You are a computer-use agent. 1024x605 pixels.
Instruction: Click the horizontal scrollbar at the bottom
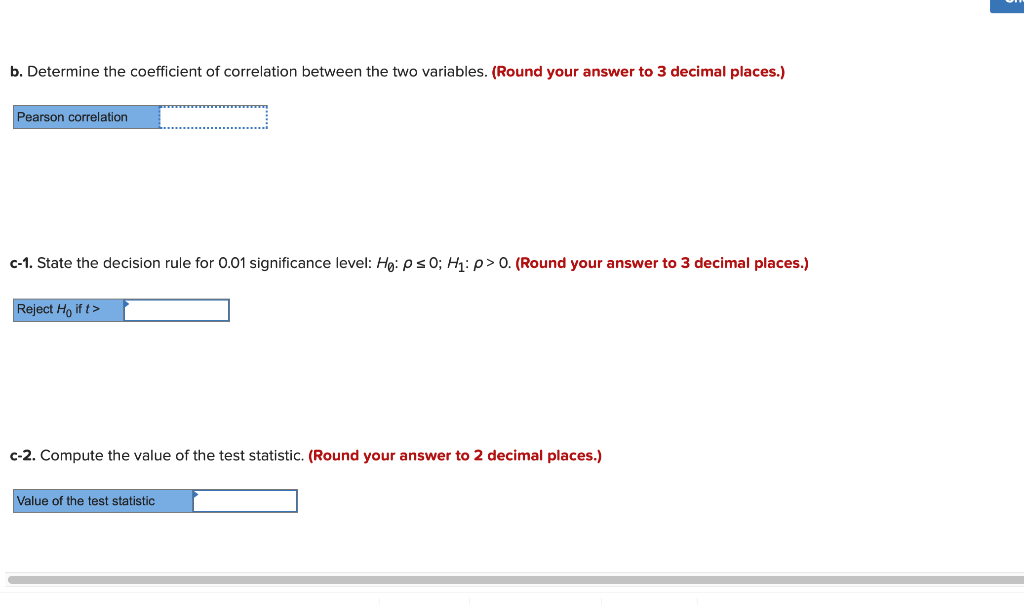512,576
